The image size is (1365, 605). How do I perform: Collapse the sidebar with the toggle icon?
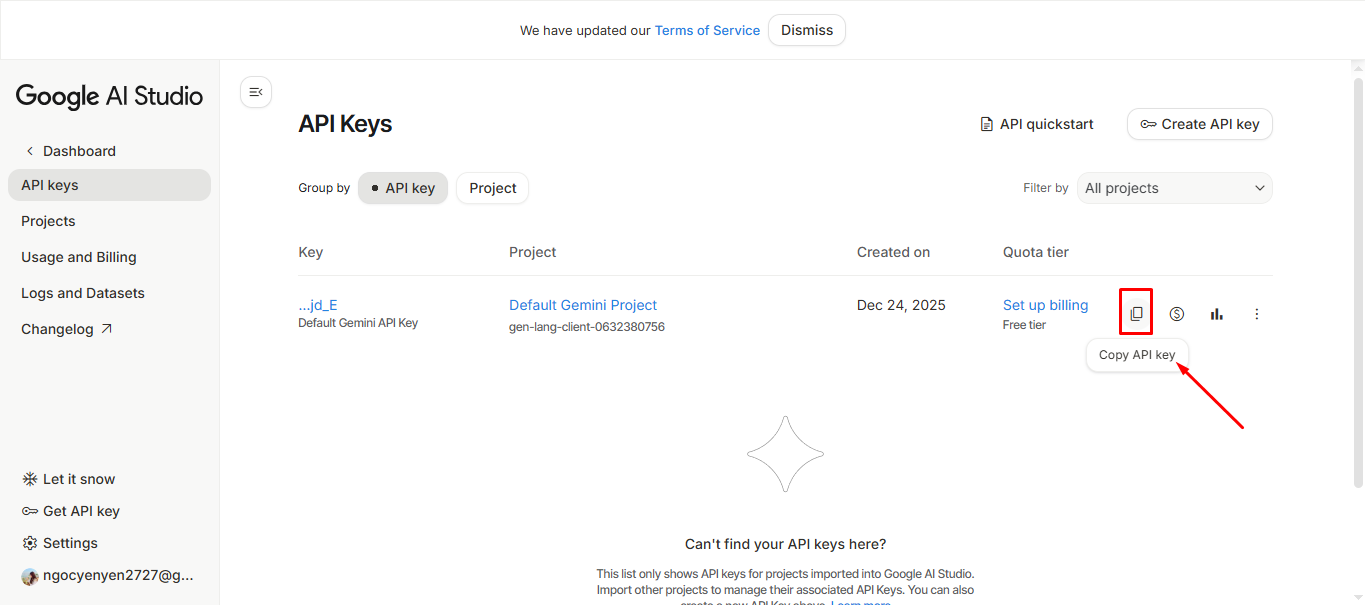click(x=256, y=92)
